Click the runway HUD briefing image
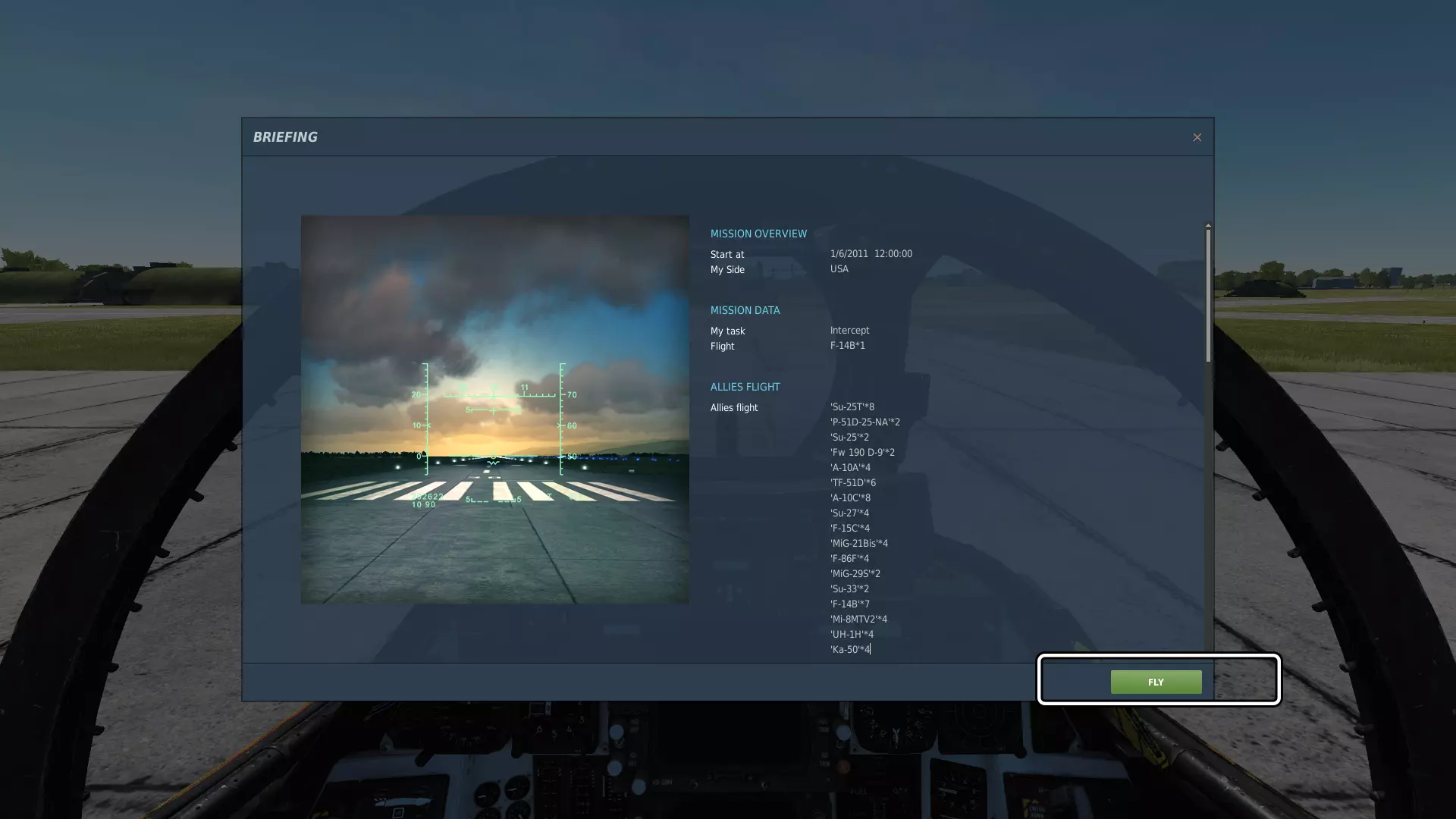 tap(494, 409)
